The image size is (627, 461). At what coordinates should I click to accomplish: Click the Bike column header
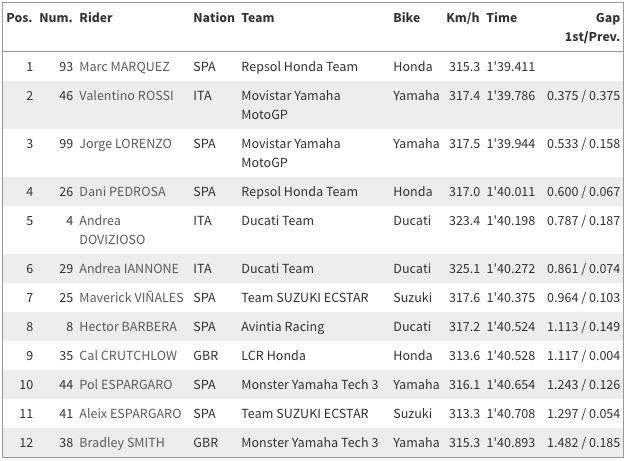coord(407,18)
